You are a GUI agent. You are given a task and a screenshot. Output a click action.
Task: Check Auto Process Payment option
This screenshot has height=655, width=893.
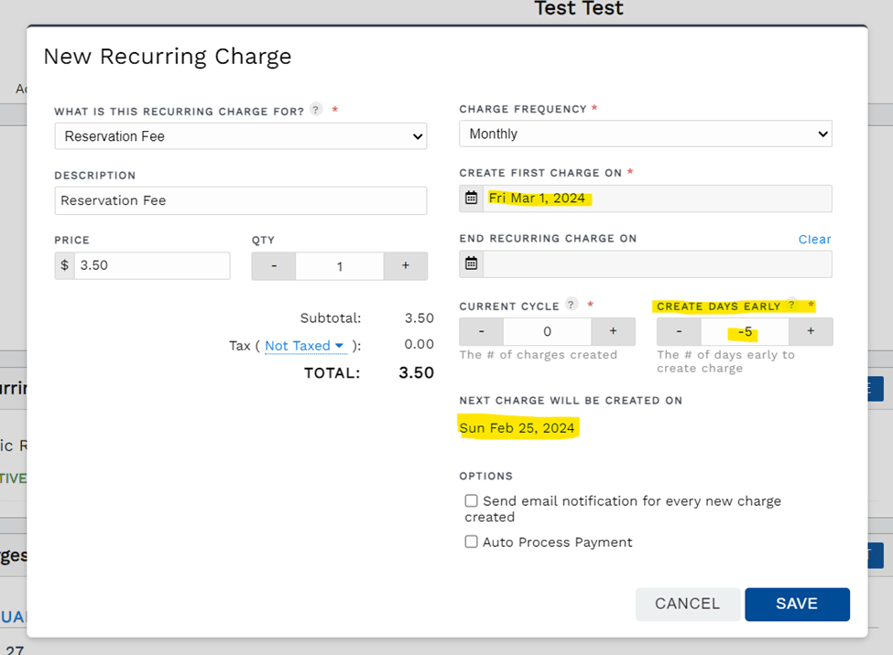[471, 542]
